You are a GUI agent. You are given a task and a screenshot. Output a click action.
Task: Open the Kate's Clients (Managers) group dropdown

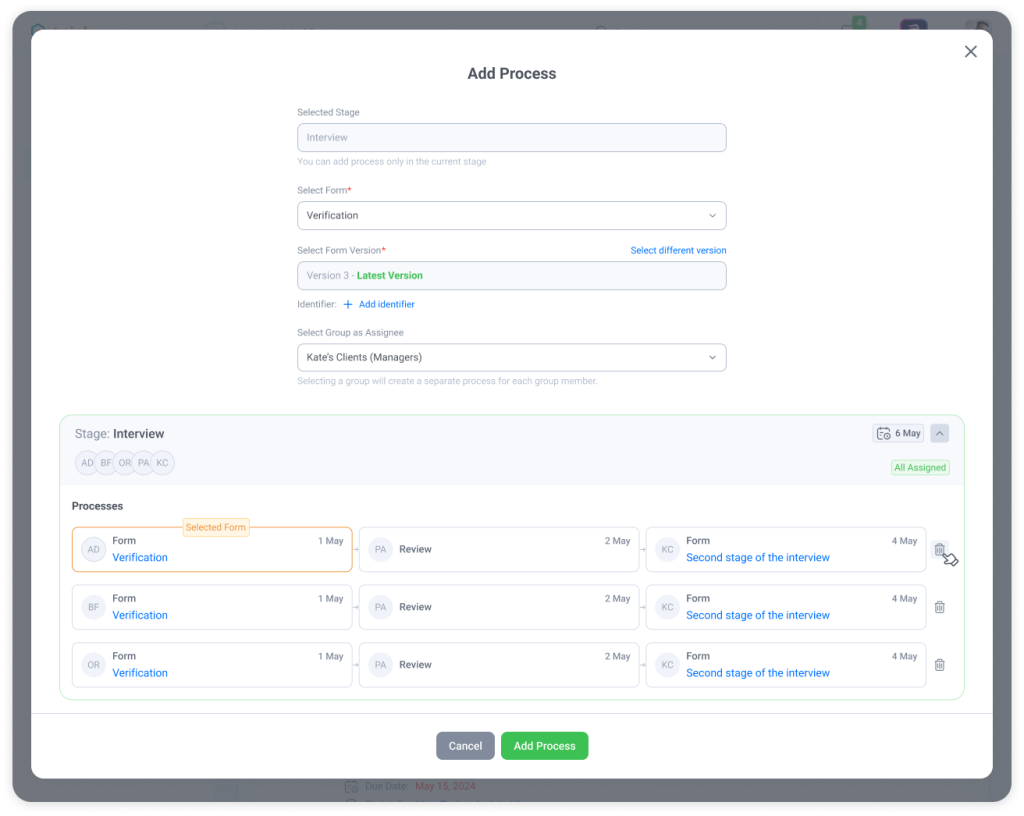[x=511, y=357]
